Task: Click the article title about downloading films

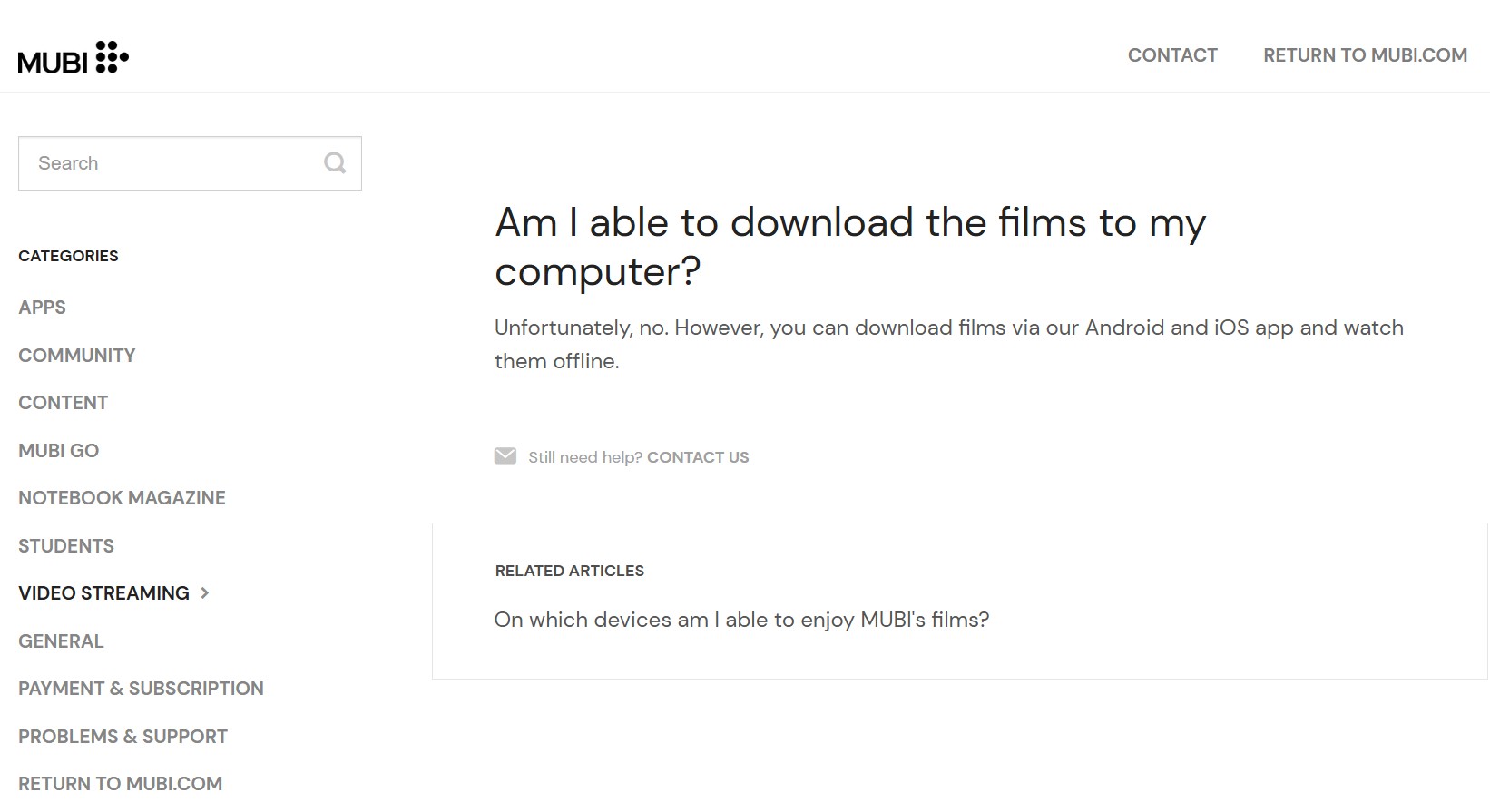Action: [x=850, y=247]
